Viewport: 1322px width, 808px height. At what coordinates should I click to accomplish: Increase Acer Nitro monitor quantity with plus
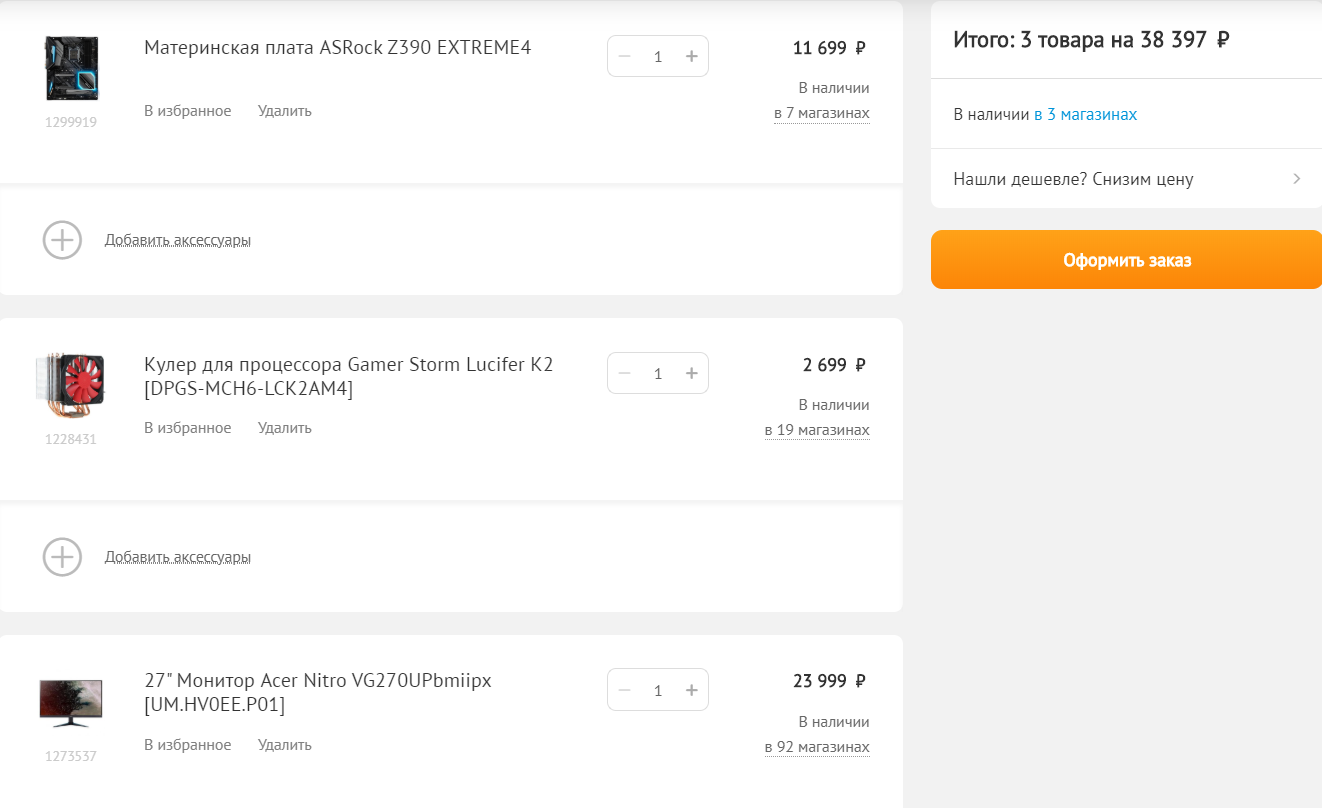[691, 690]
